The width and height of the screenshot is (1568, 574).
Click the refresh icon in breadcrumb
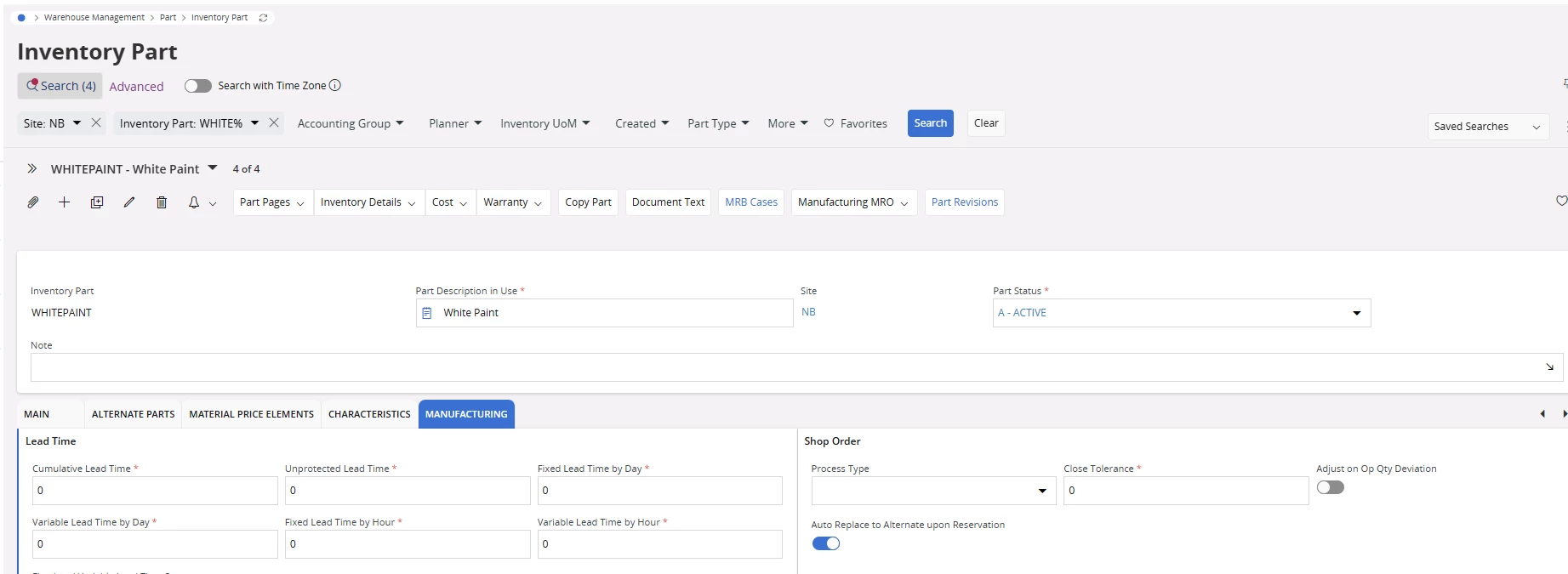tap(263, 18)
